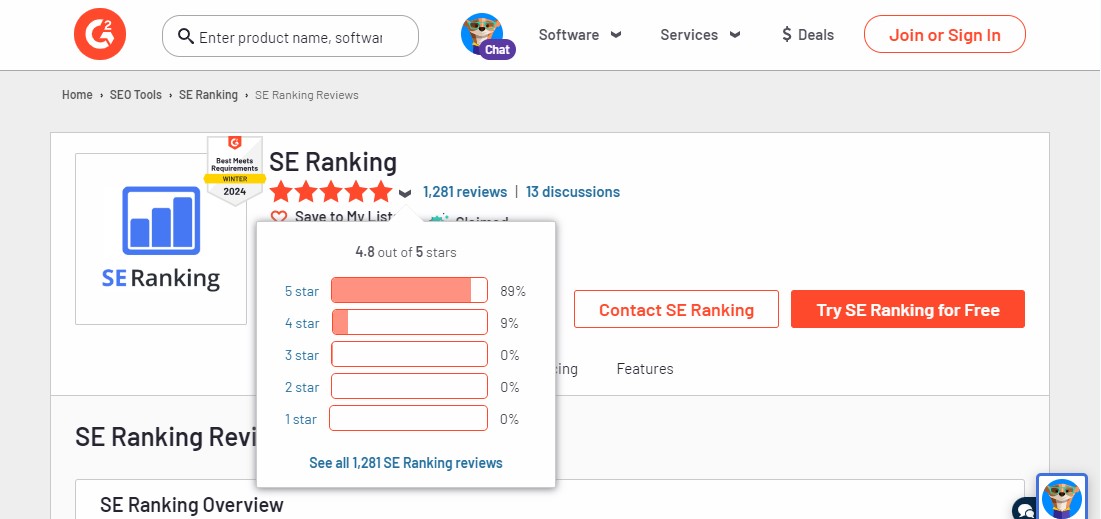
Task: Click the 4.8 out of 5 stars text
Action: click(406, 252)
